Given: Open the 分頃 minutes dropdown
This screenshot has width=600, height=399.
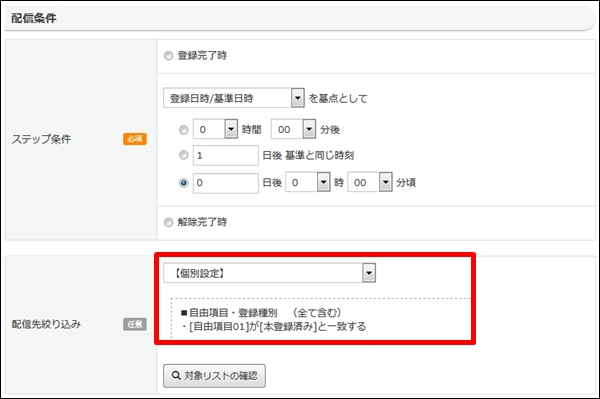Looking at the screenshot, I should (370, 182).
